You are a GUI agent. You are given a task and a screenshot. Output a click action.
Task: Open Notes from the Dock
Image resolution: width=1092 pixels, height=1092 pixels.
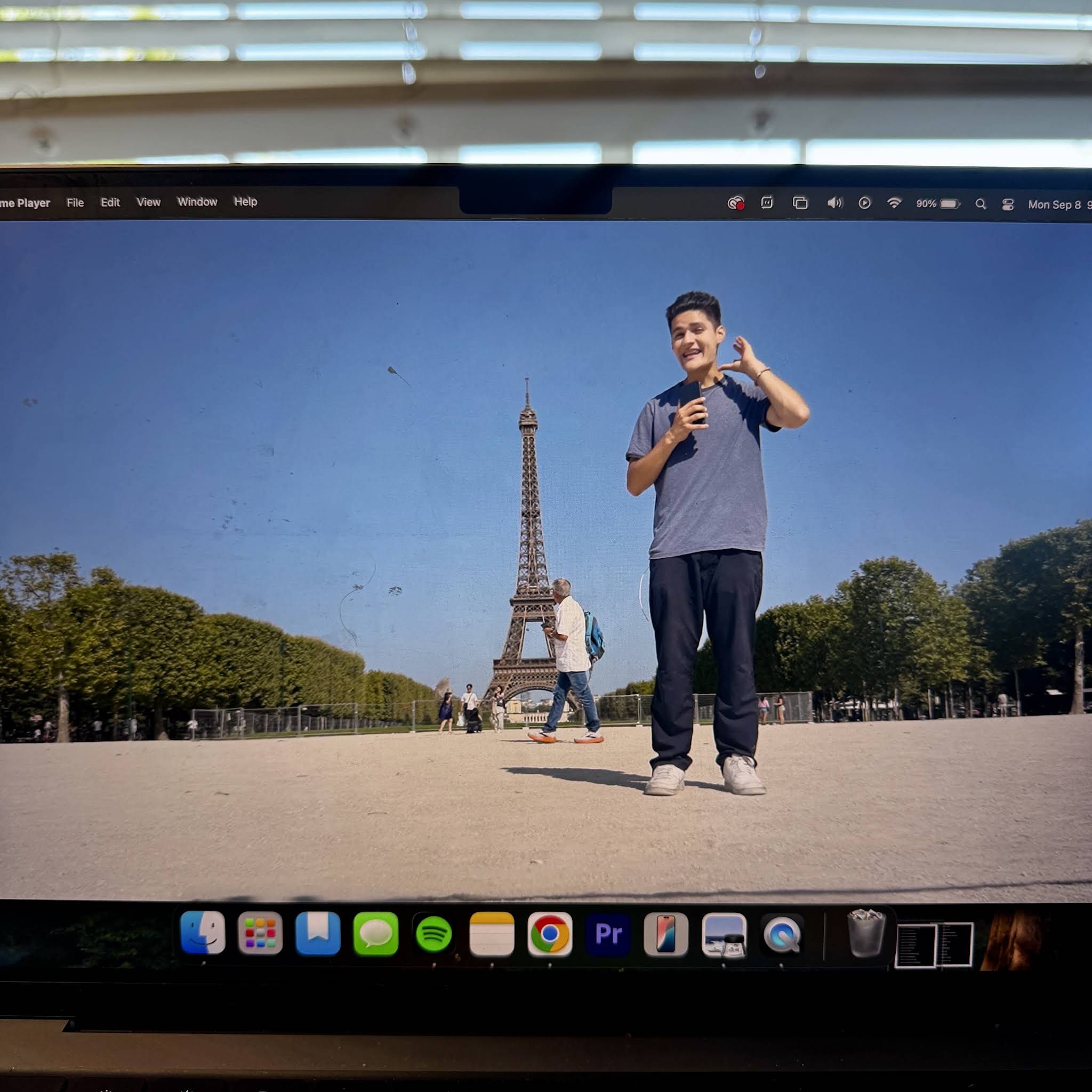point(492,934)
